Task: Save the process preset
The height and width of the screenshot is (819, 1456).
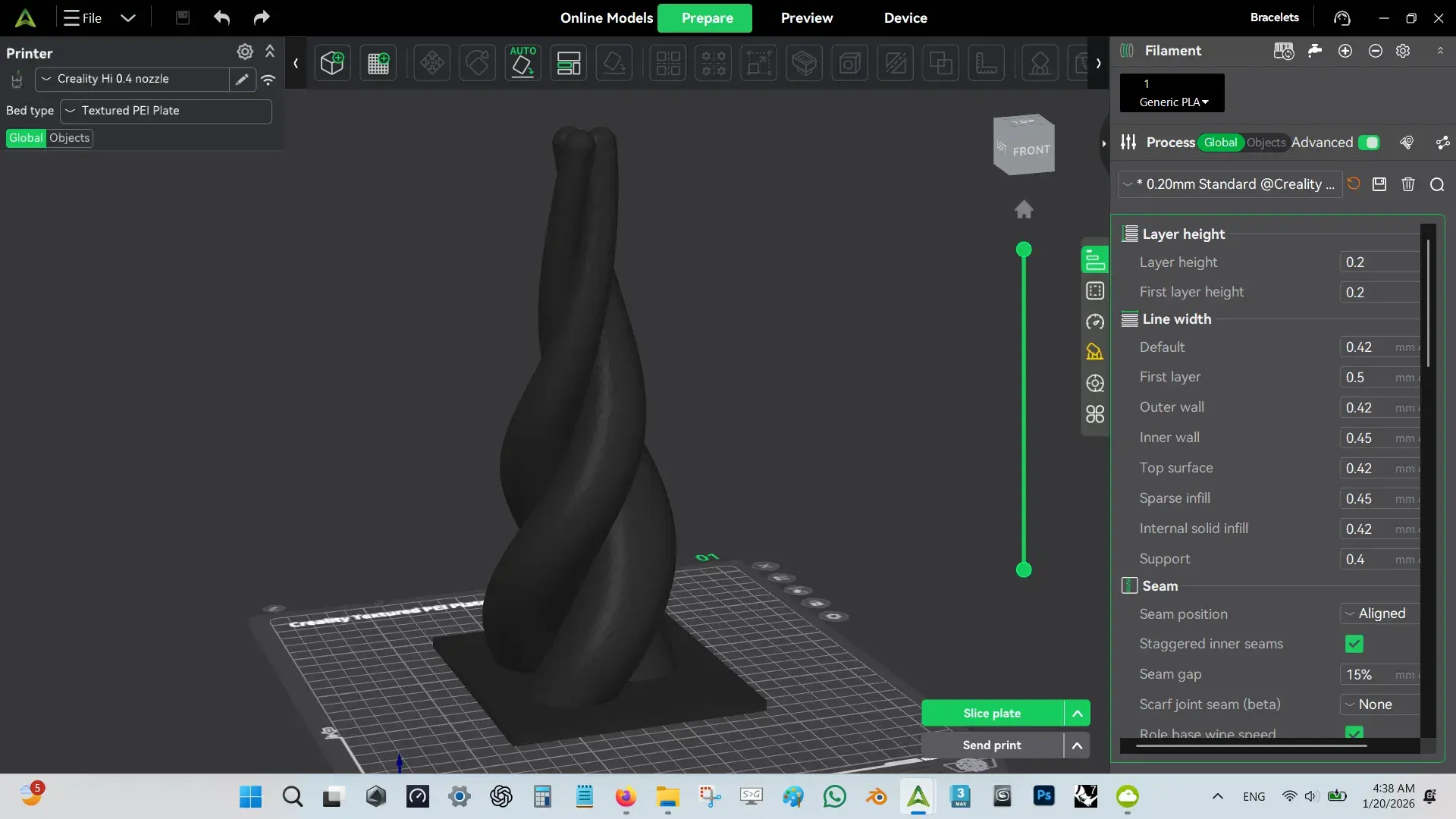Action: [1379, 184]
